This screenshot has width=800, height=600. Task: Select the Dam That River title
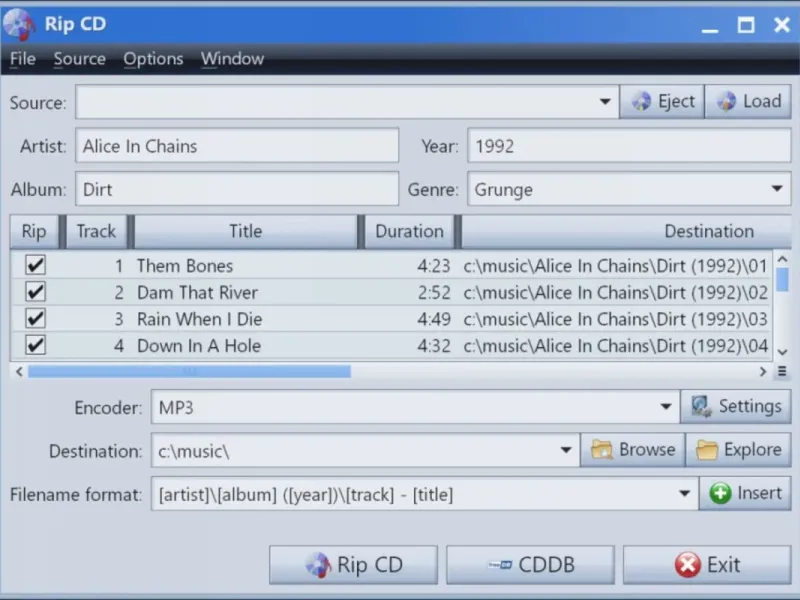point(197,292)
